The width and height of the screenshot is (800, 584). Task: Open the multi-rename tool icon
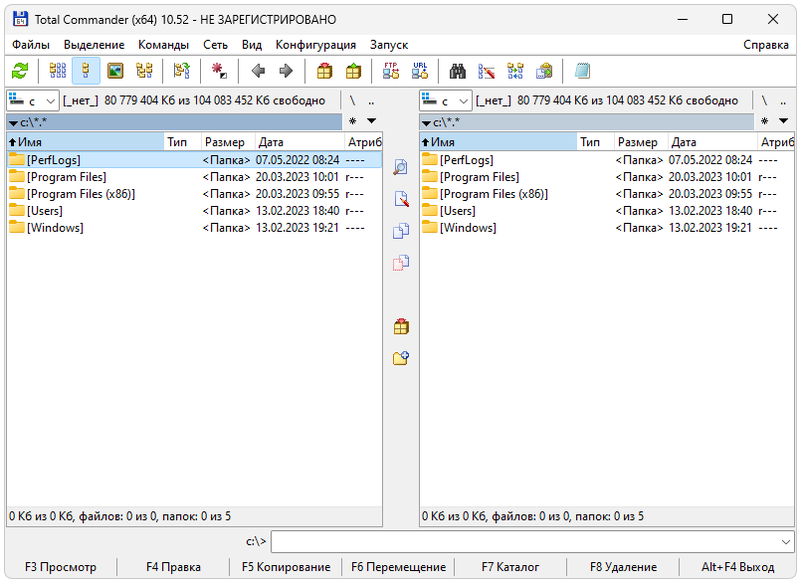click(486, 71)
